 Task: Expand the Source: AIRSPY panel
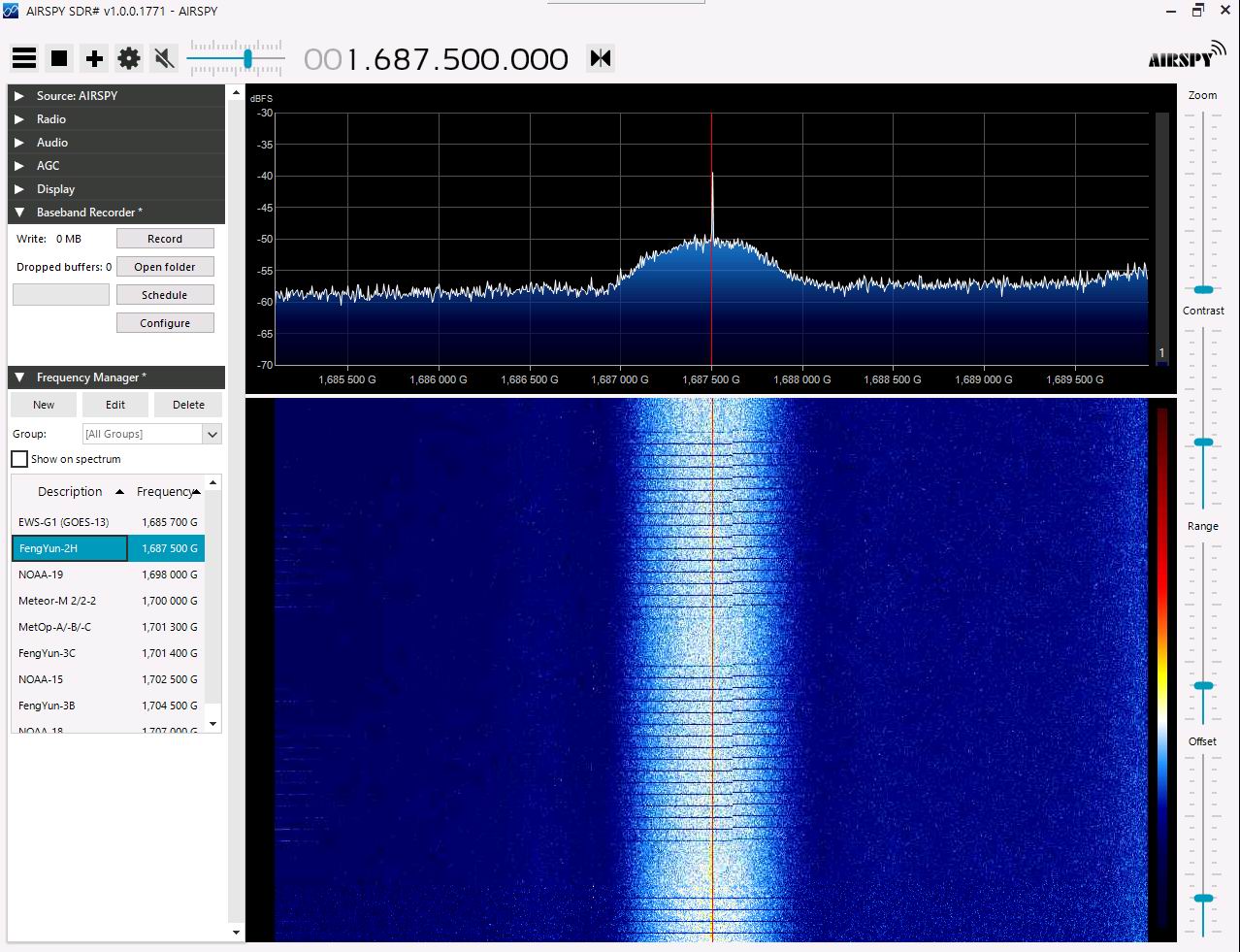point(116,95)
